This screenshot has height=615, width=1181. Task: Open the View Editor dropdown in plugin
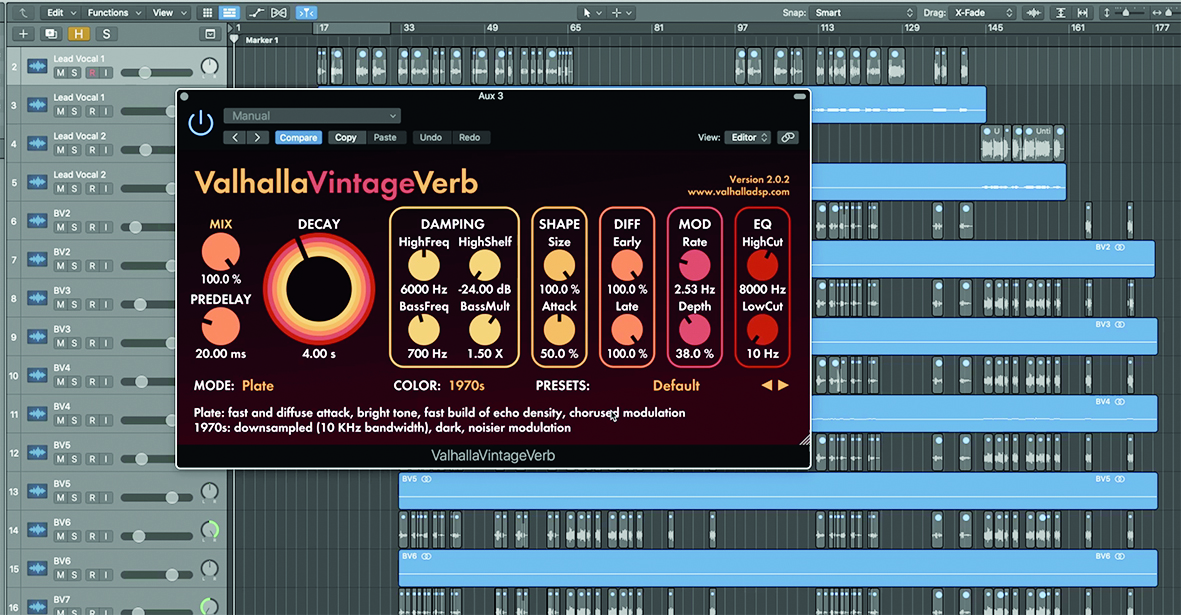pyautogui.click(x=749, y=138)
